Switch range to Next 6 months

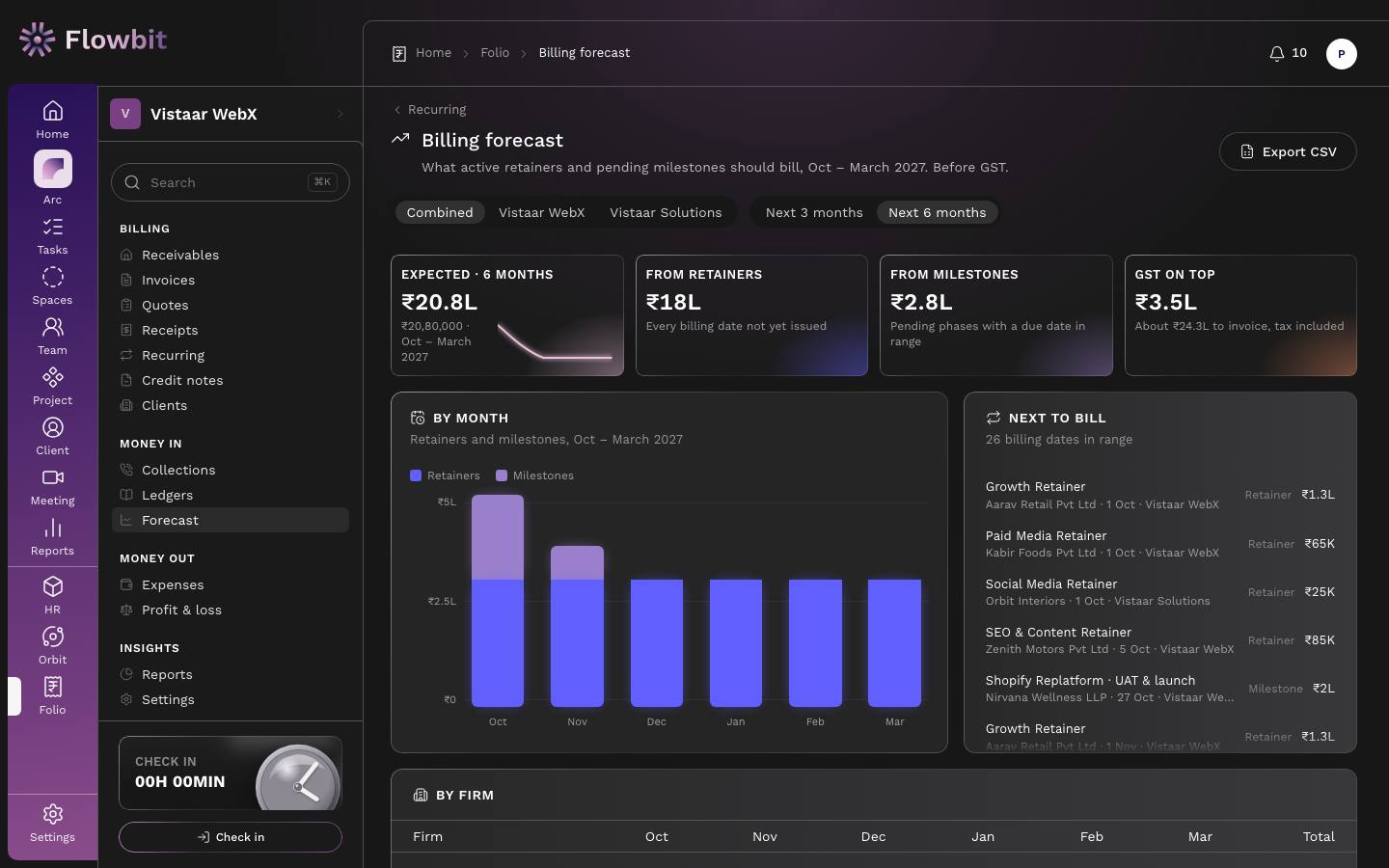click(x=937, y=212)
